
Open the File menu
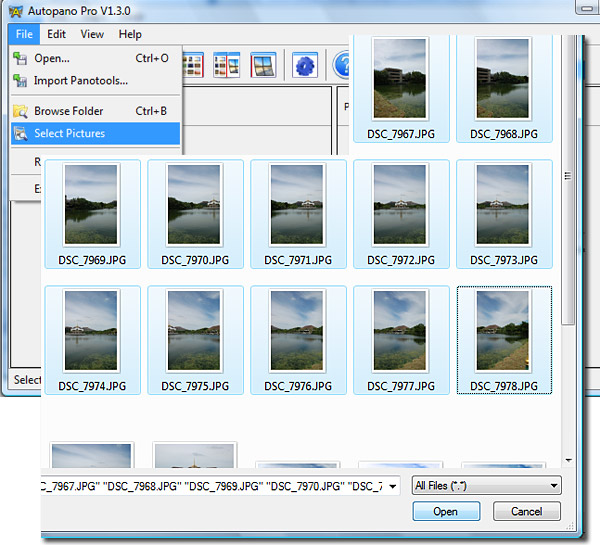tap(24, 34)
